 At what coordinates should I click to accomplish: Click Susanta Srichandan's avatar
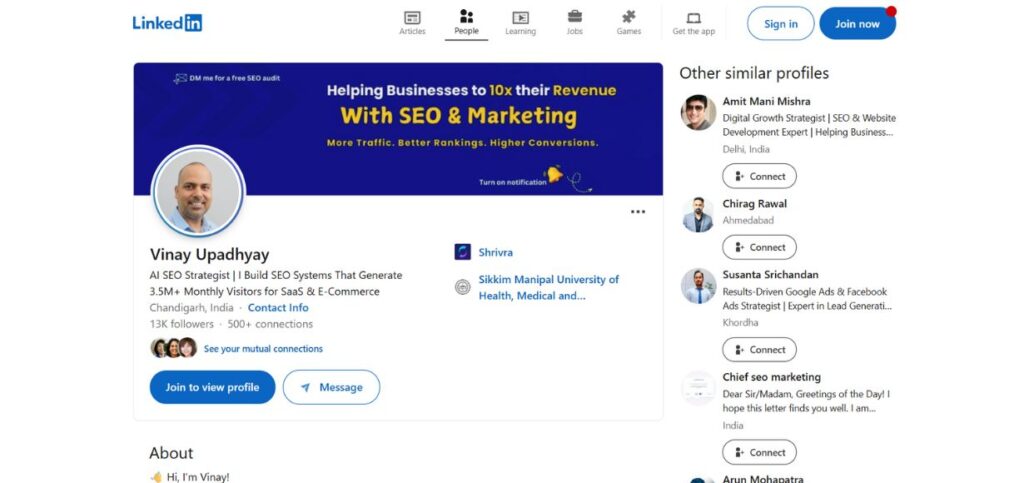698,286
